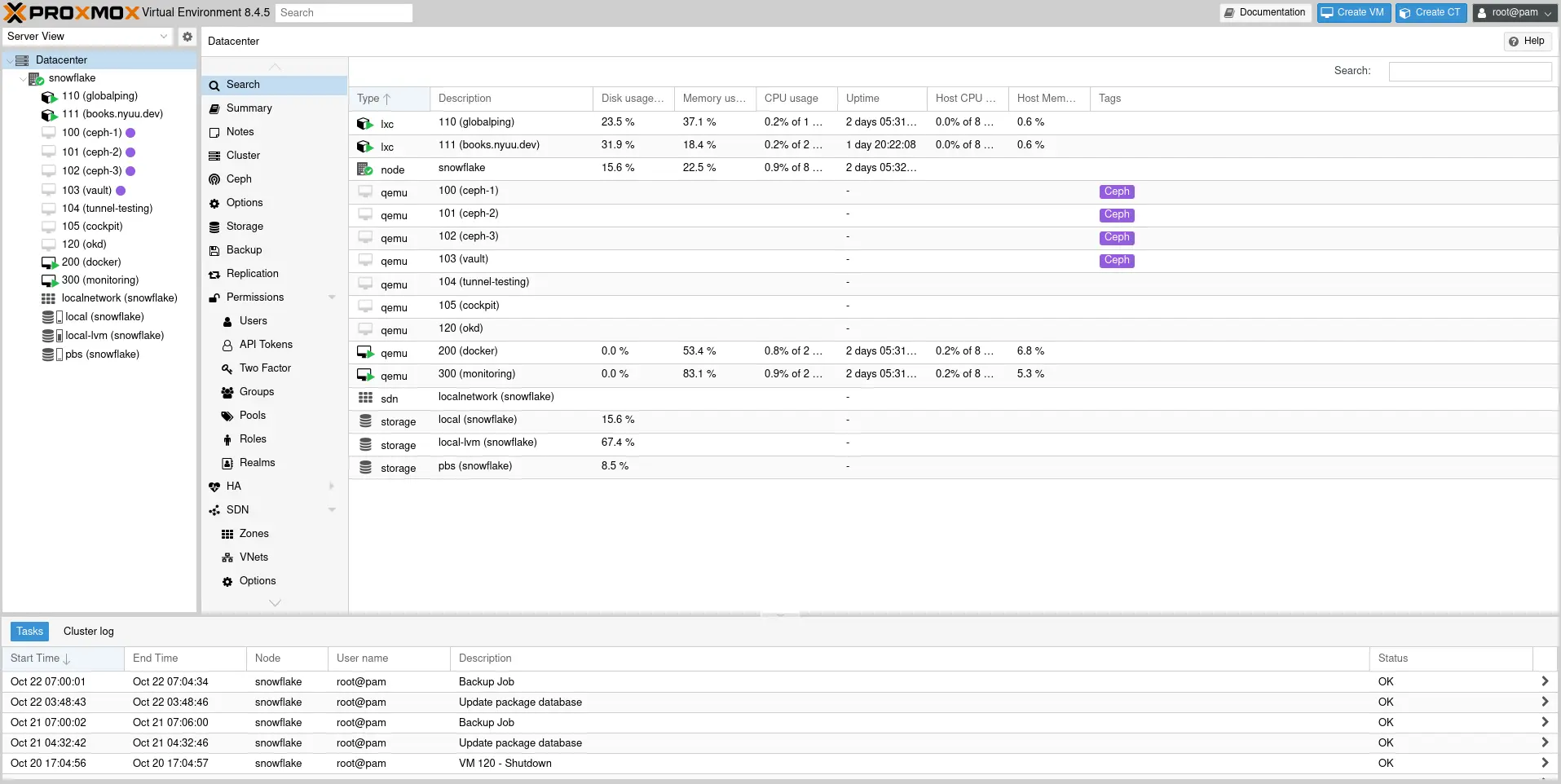Open the Notes panel

(x=239, y=131)
